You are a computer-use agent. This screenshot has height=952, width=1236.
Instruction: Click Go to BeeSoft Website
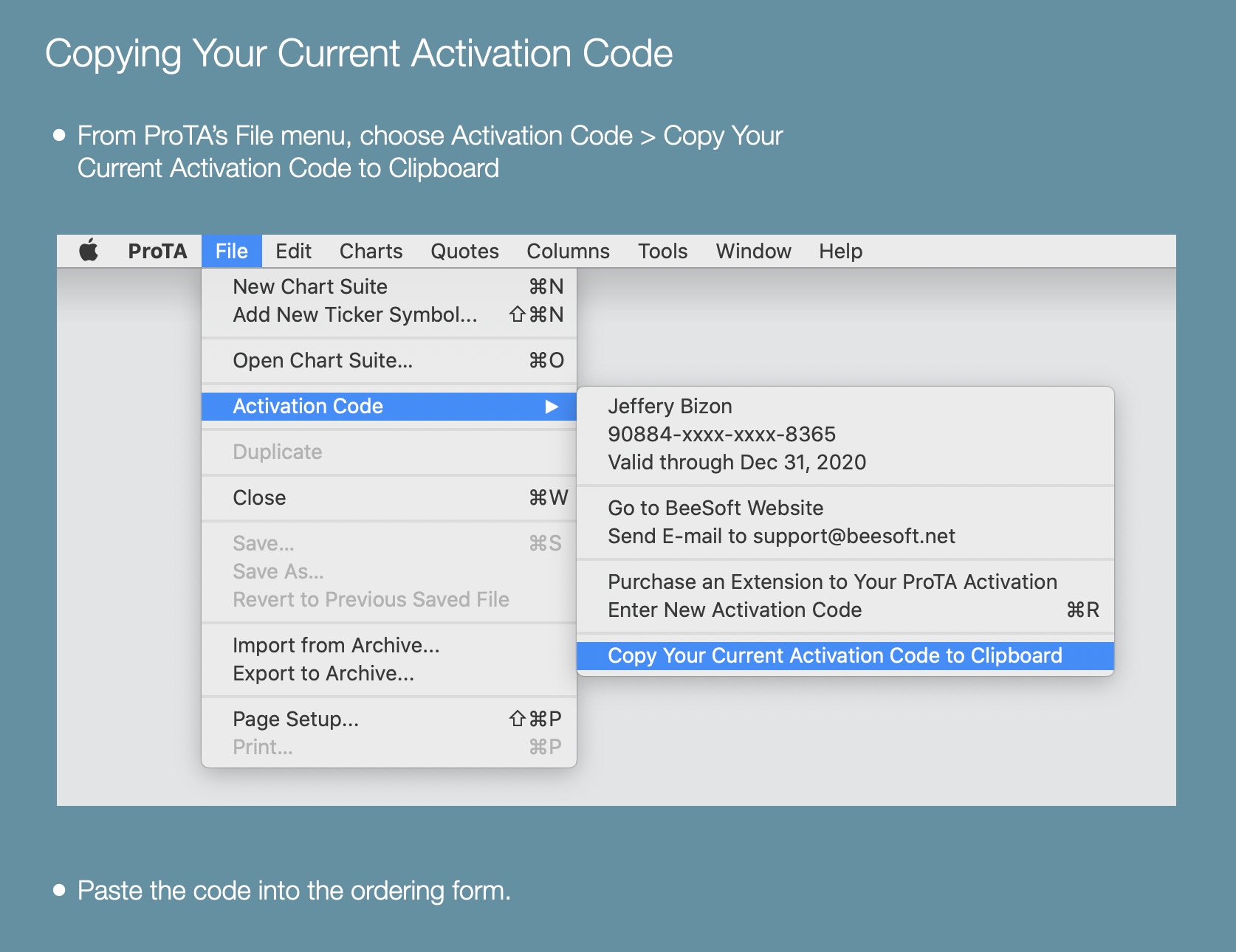(x=715, y=508)
